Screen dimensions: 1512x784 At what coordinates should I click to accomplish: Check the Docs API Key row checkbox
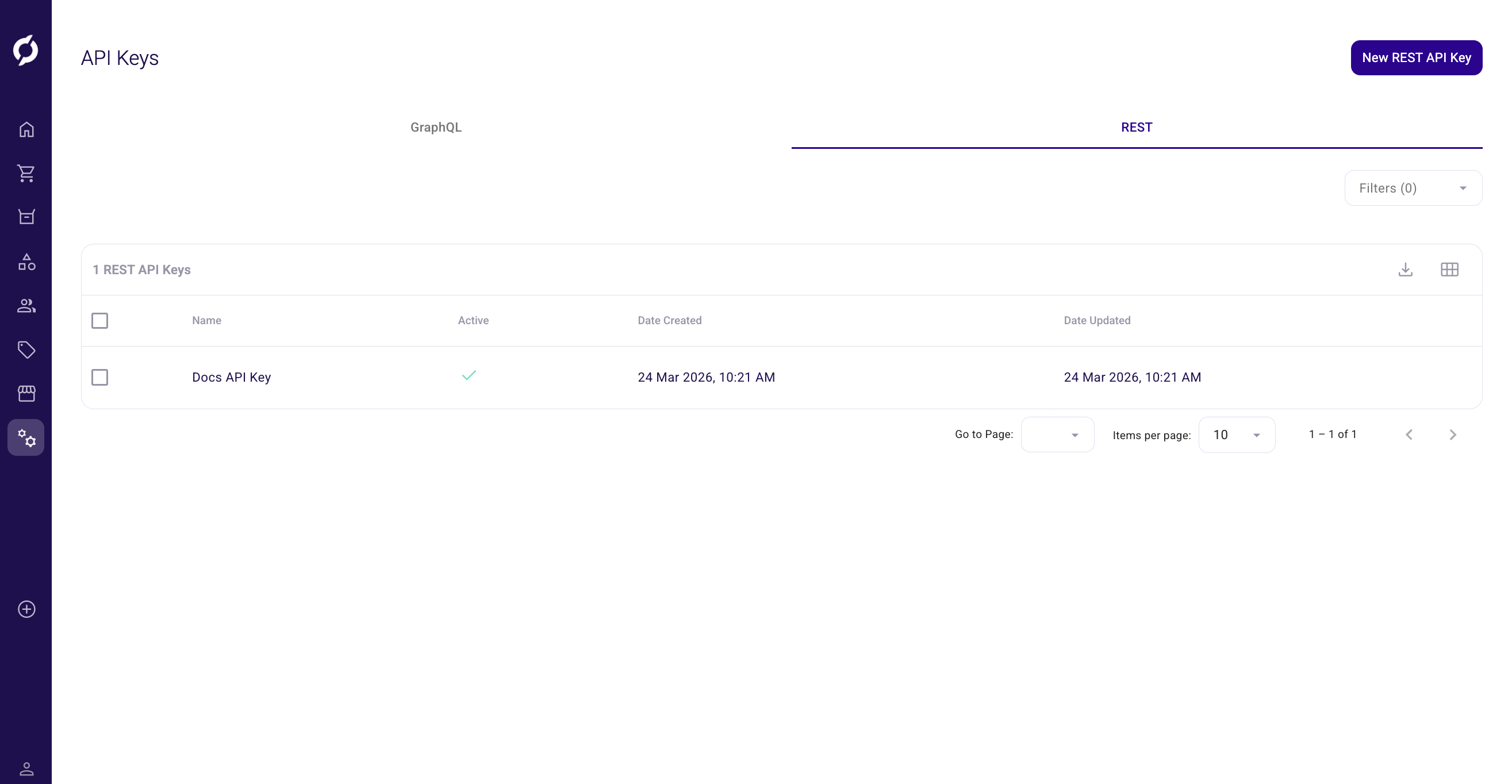tap(100, 377)
